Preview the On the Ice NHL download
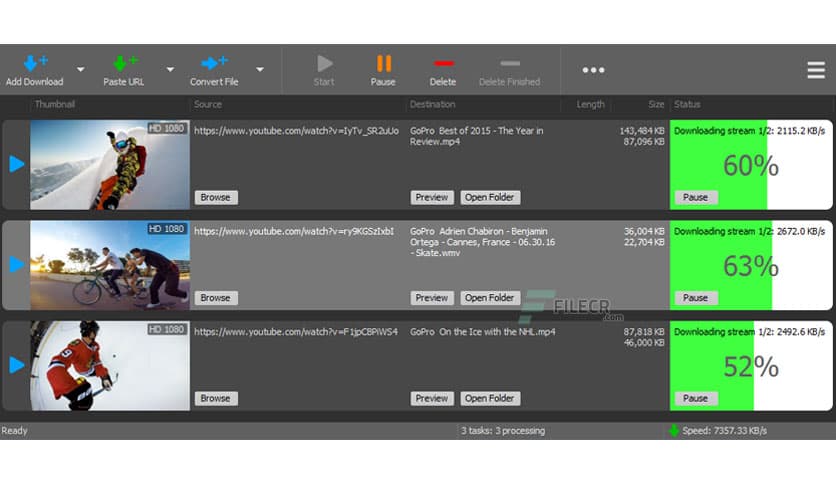 point(432,398)
